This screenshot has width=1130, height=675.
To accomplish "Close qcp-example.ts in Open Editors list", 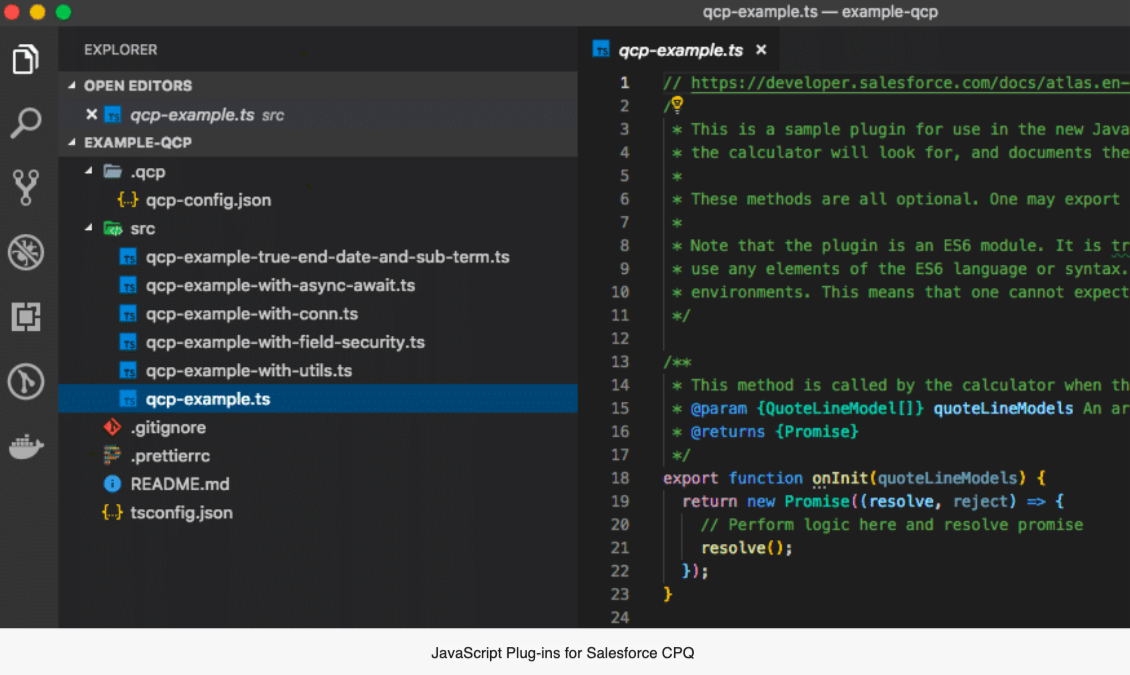I will tap(91, 115).
